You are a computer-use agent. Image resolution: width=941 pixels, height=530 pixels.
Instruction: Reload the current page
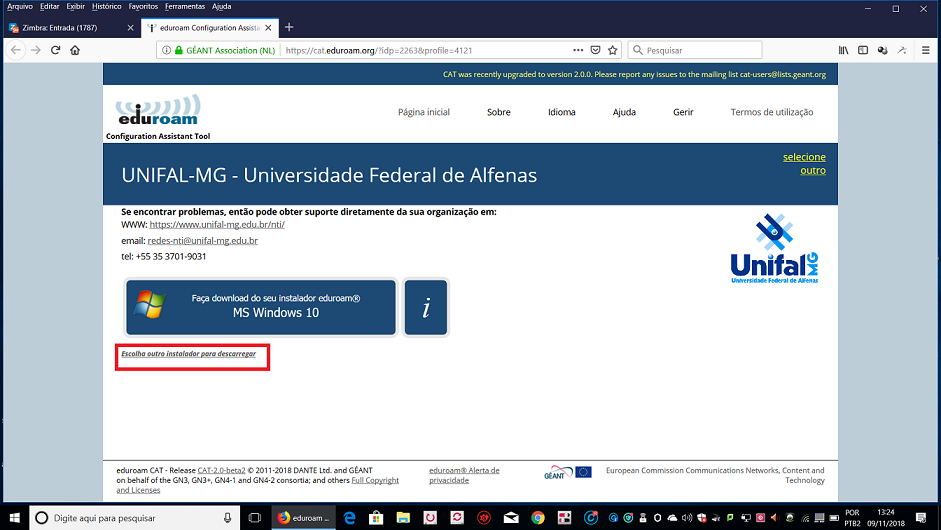(55, 50)
